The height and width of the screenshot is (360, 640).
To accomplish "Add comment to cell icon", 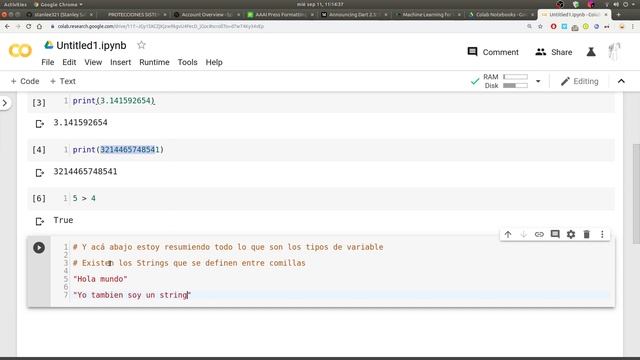I will 555,234.
